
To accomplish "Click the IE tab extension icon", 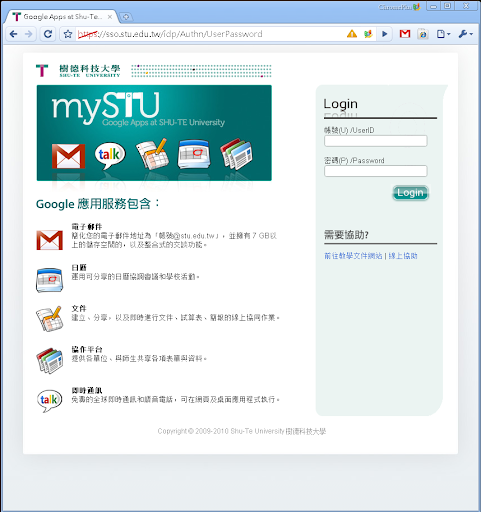I will click(x=423, y=34).
